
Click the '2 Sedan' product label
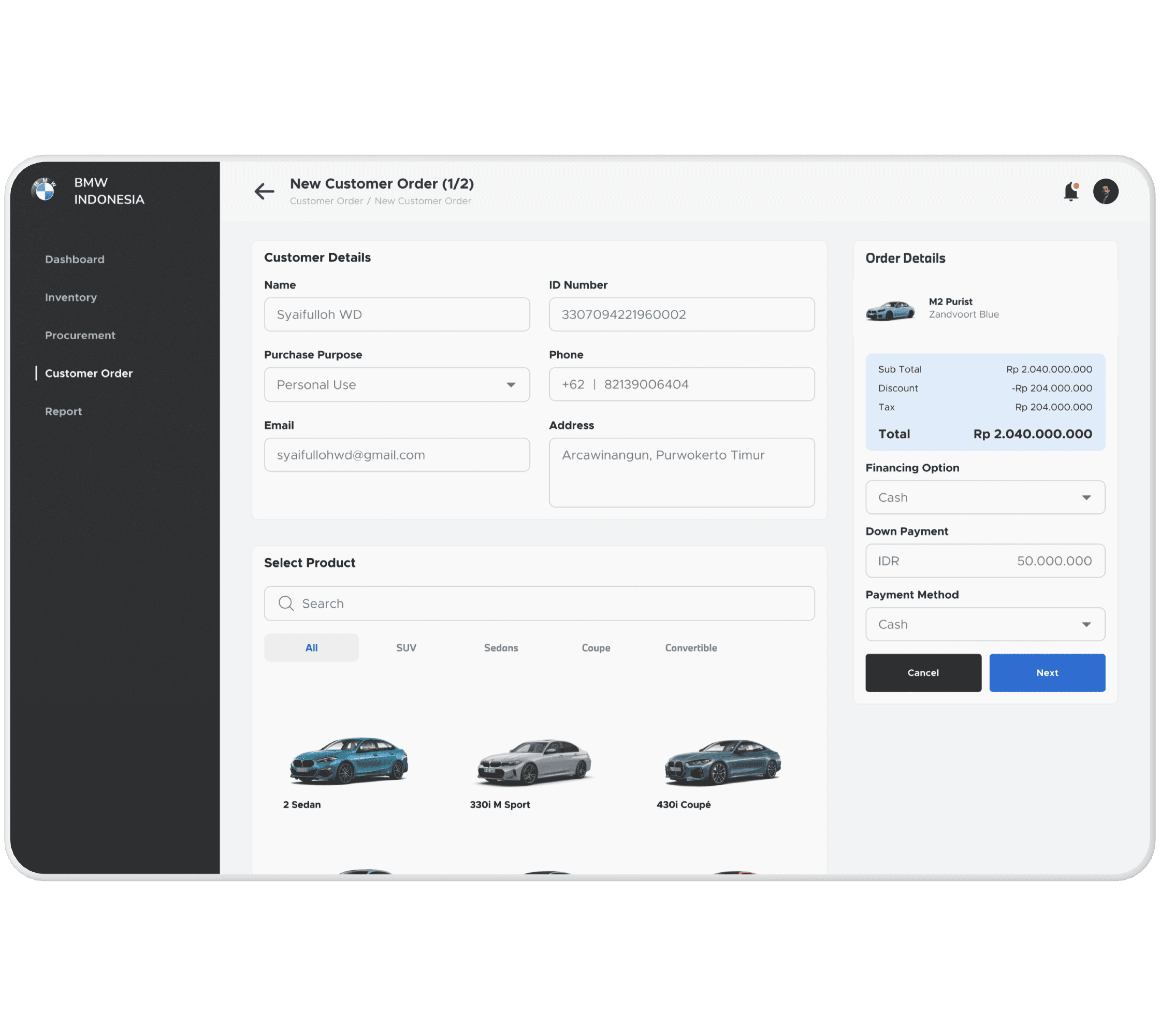(x=302, y=804)
